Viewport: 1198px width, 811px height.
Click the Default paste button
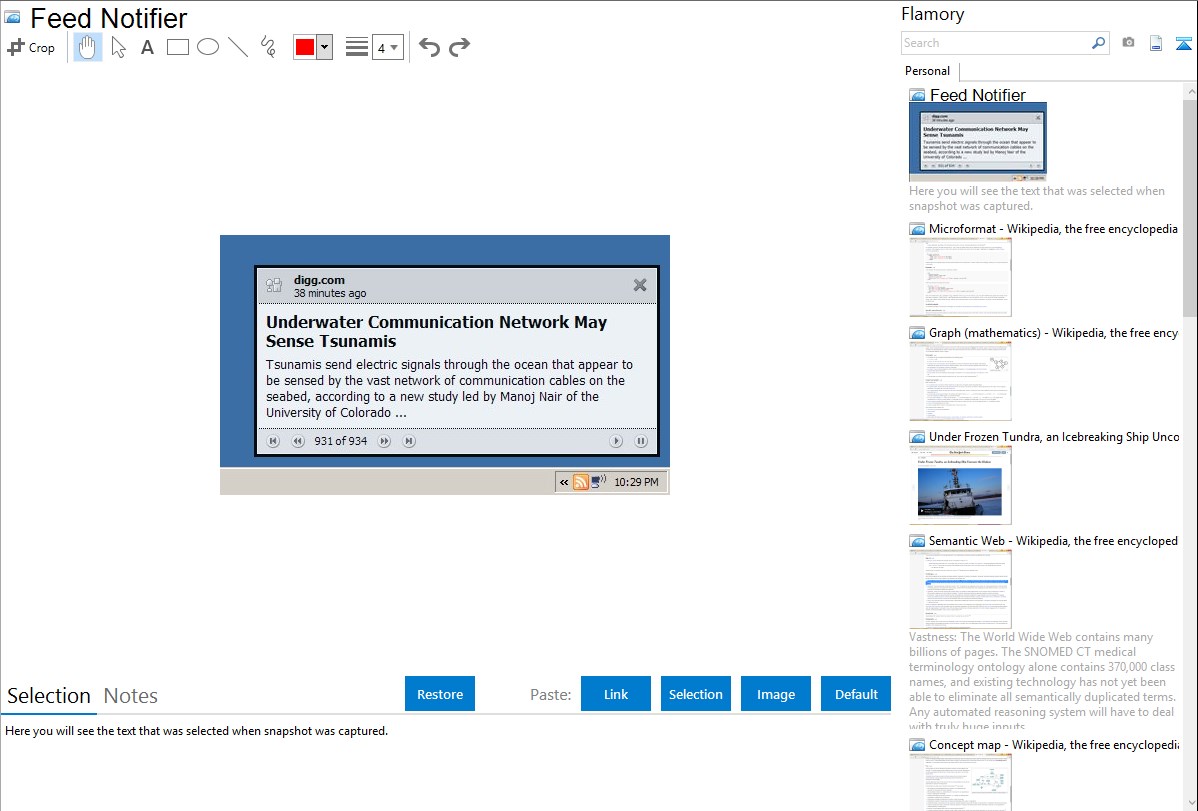tap(856, 694)
